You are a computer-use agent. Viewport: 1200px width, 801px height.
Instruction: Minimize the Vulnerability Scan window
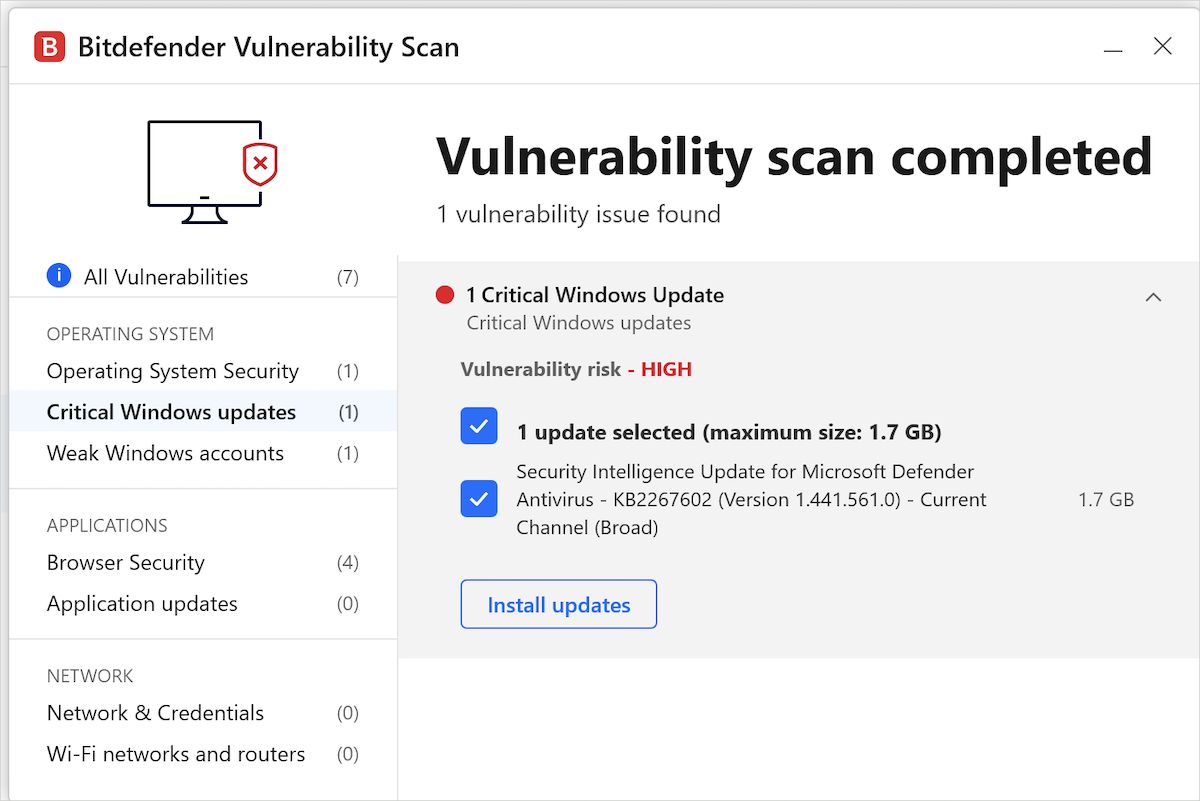tap(1113, 47)
